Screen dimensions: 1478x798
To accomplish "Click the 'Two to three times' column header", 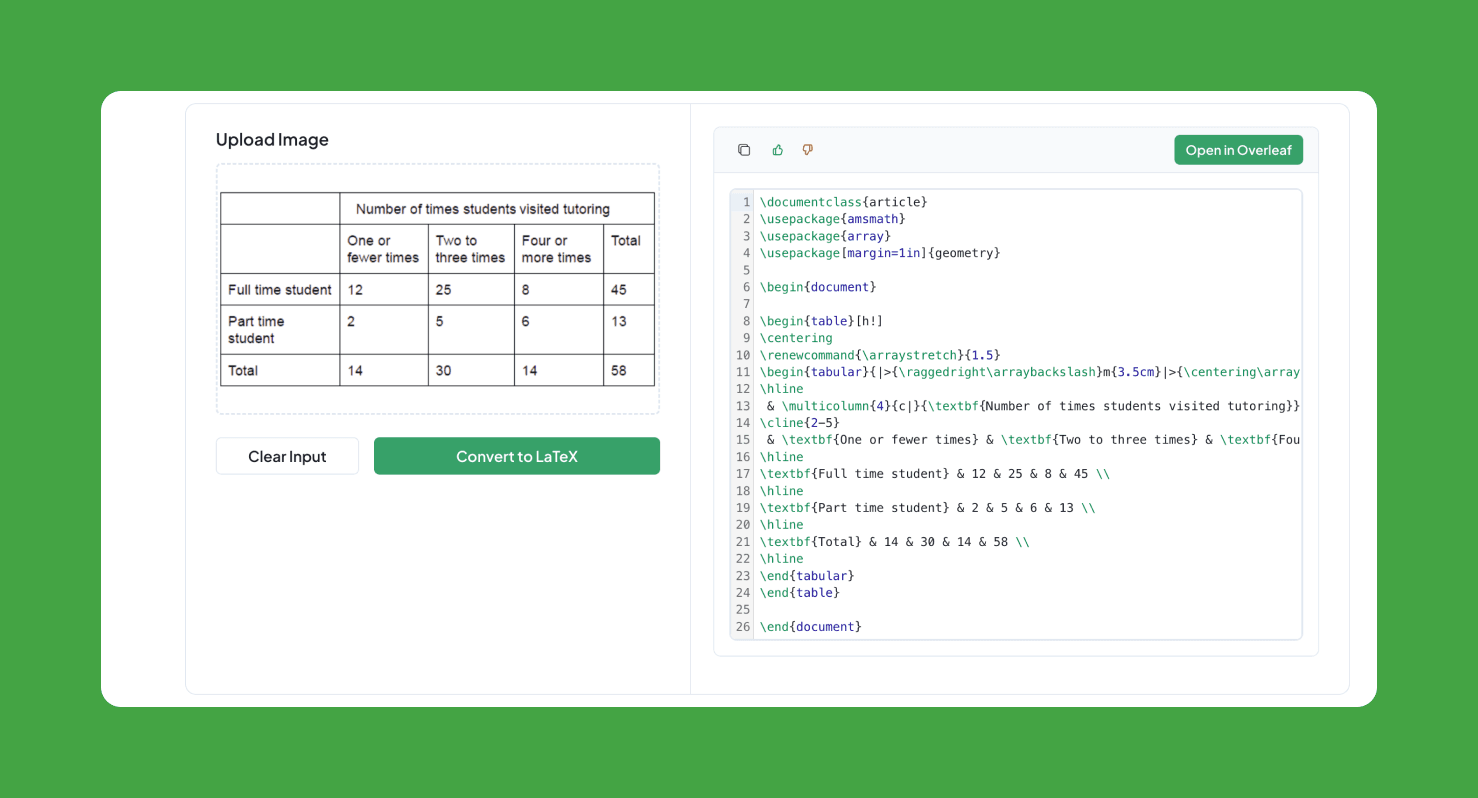I will tap(470, 249).
